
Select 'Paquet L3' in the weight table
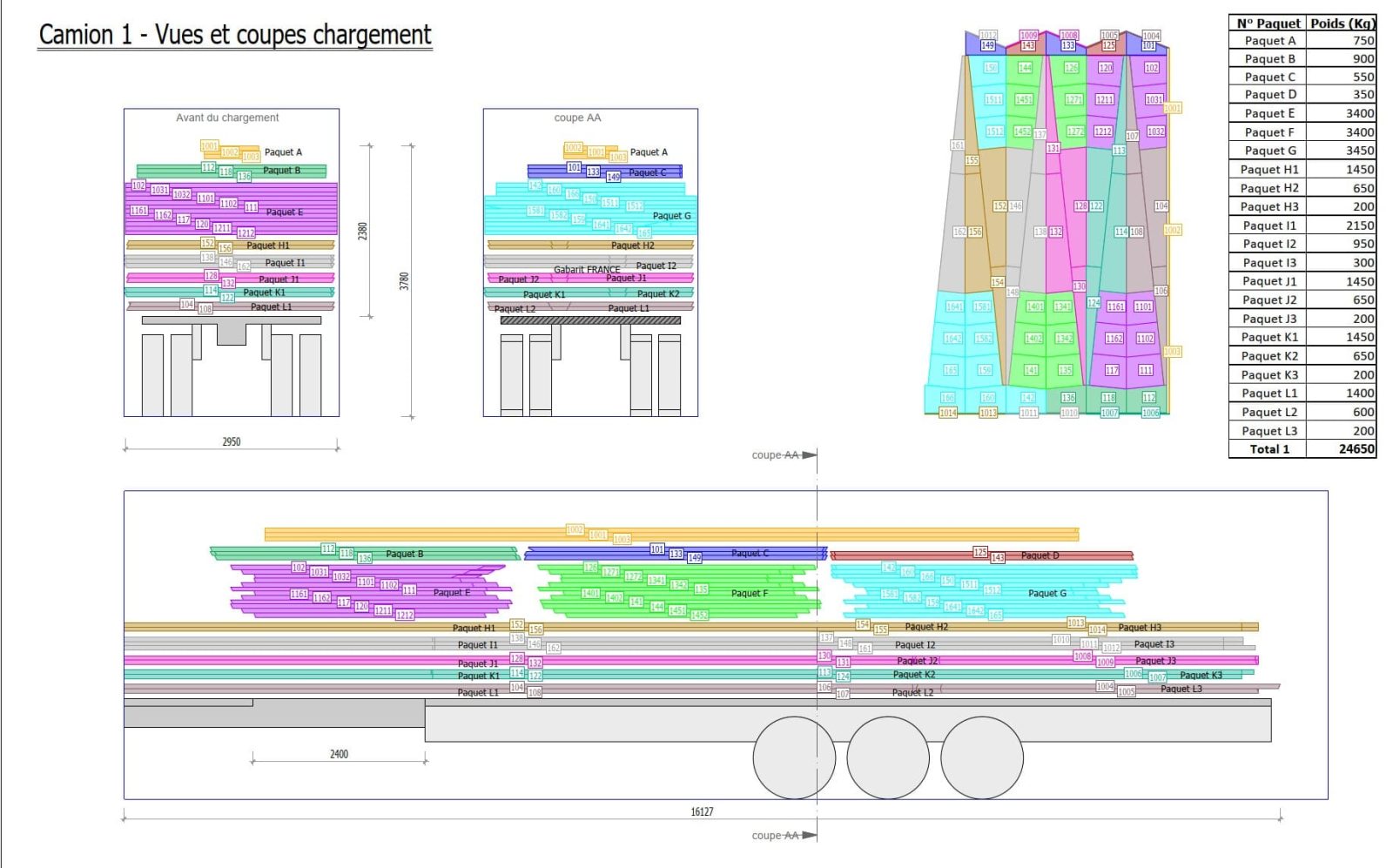pos(1269,431)
